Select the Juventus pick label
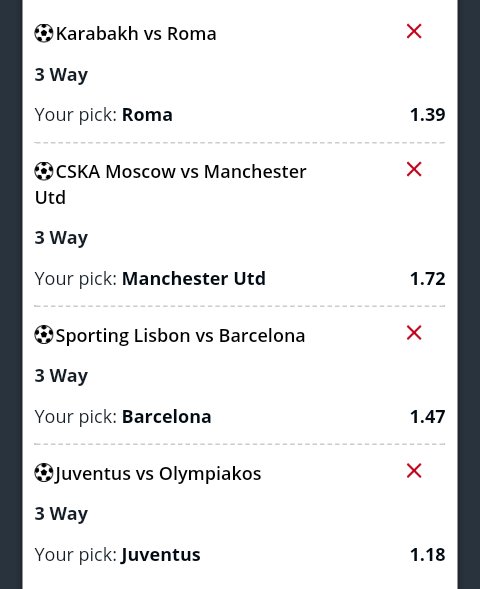The height and width of the screenshot is (589, 480). (161, 554)
